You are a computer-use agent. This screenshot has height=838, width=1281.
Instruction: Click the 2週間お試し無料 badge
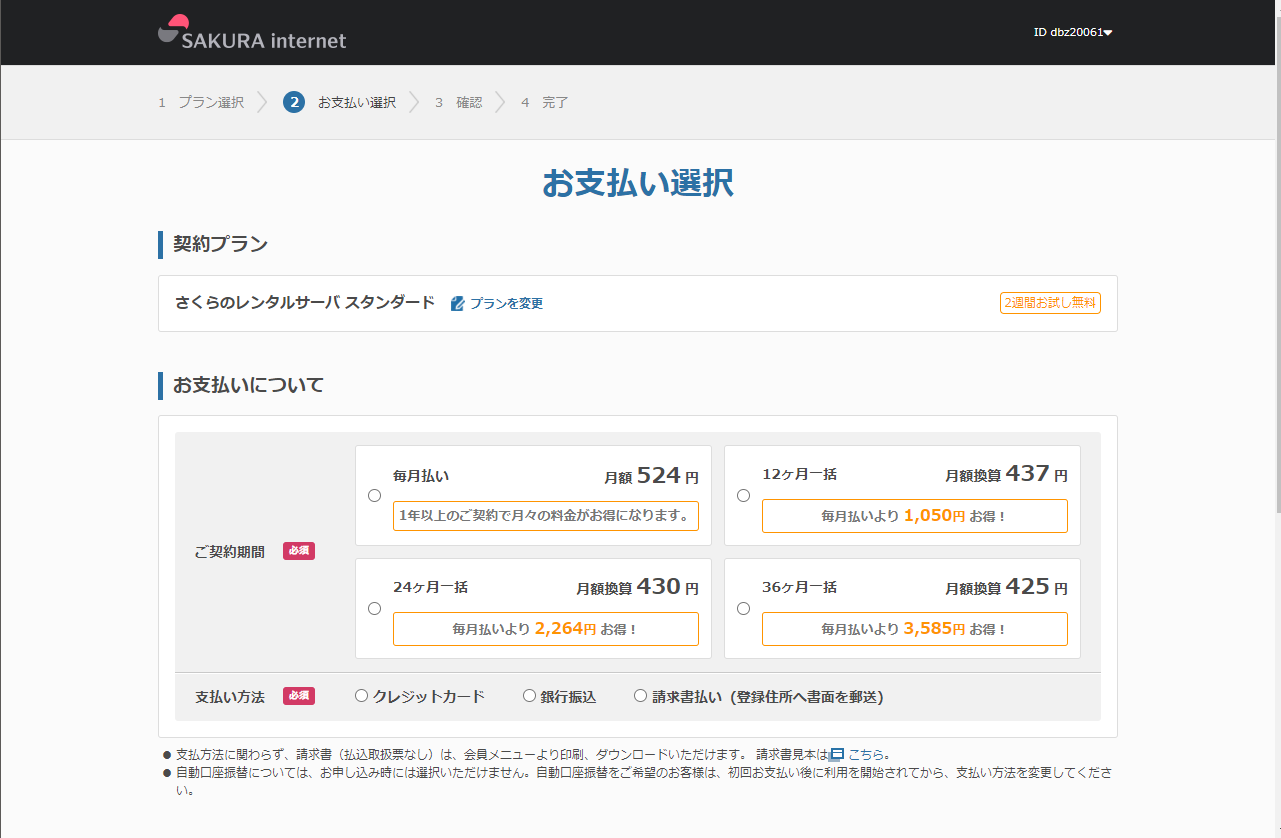coord(1050,303)
